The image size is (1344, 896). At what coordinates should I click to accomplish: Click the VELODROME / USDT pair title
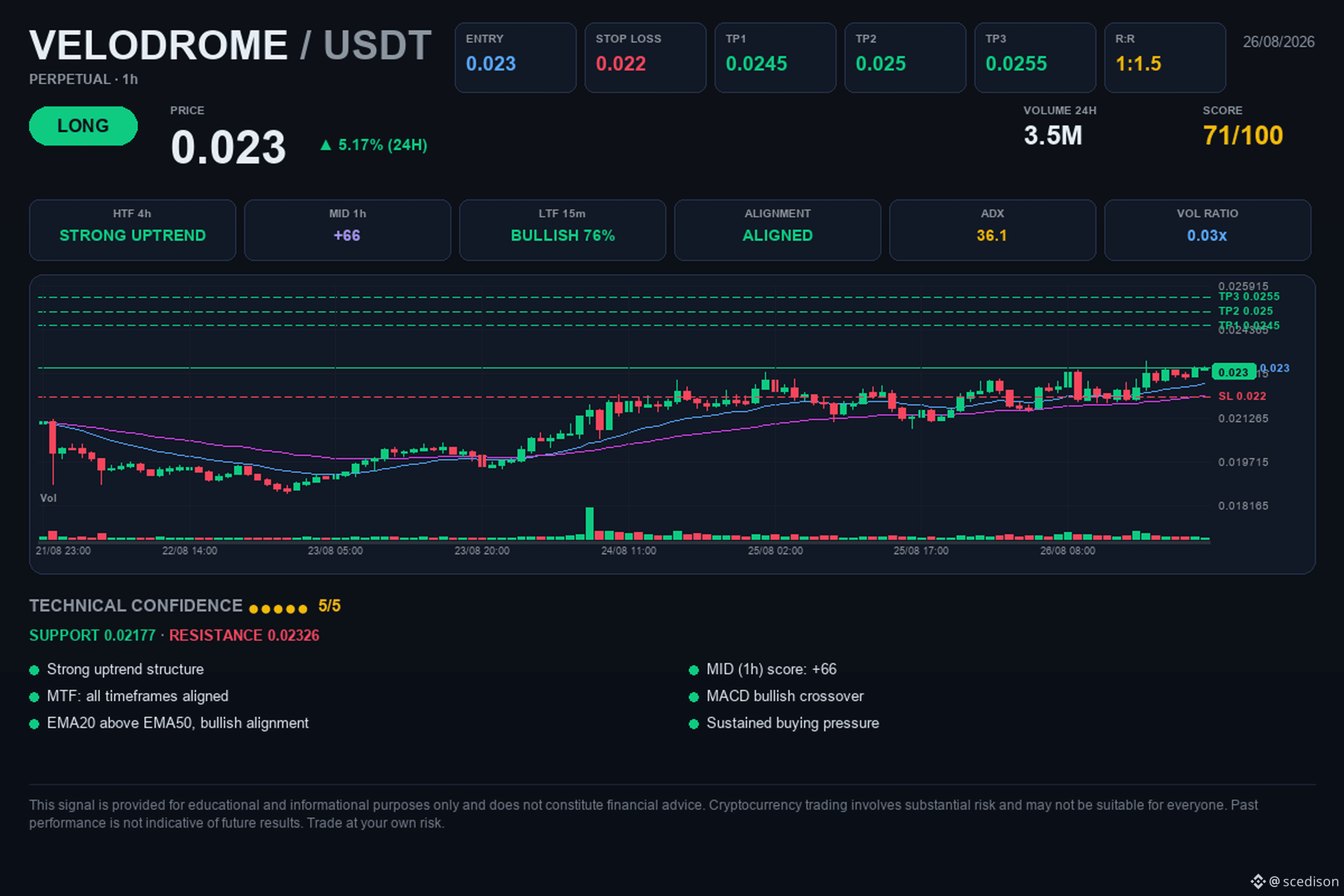tap(230, 45)
